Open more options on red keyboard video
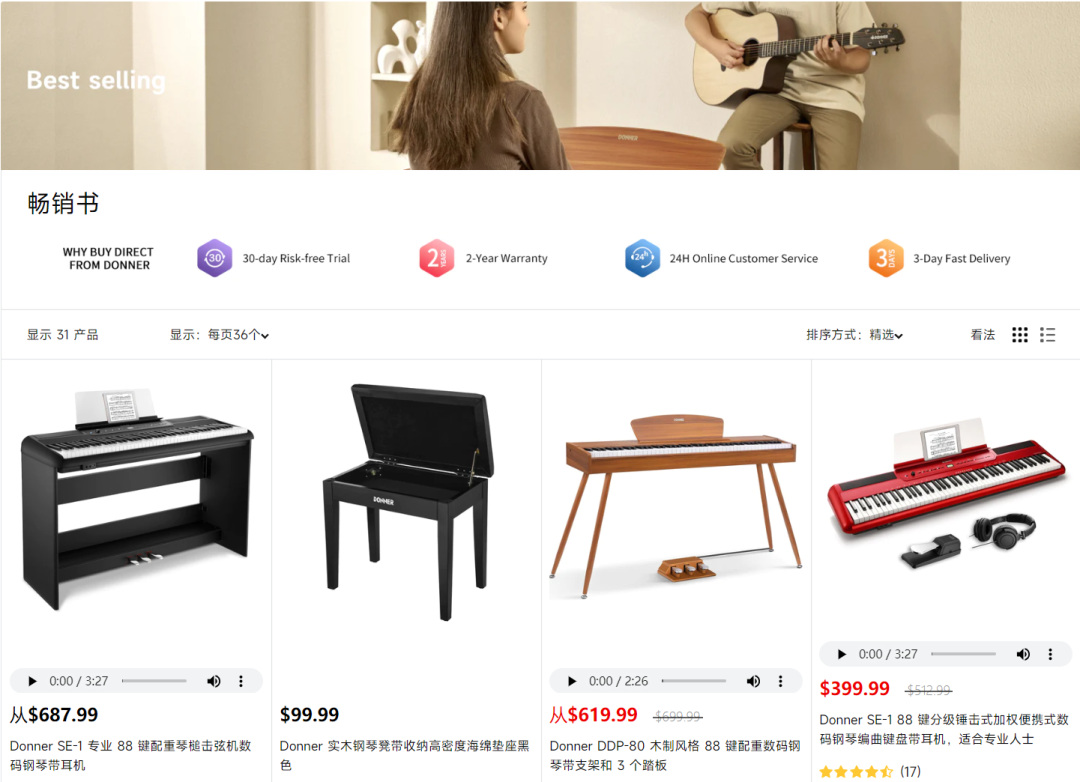This screenshot has height=782, width=1080. click(x=1050, y=655)
